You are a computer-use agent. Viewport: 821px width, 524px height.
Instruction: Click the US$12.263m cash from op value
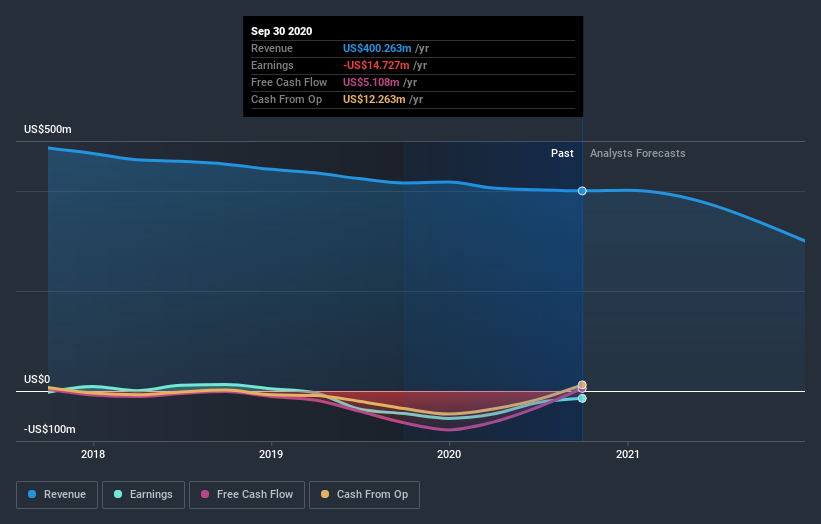(374, 99)
